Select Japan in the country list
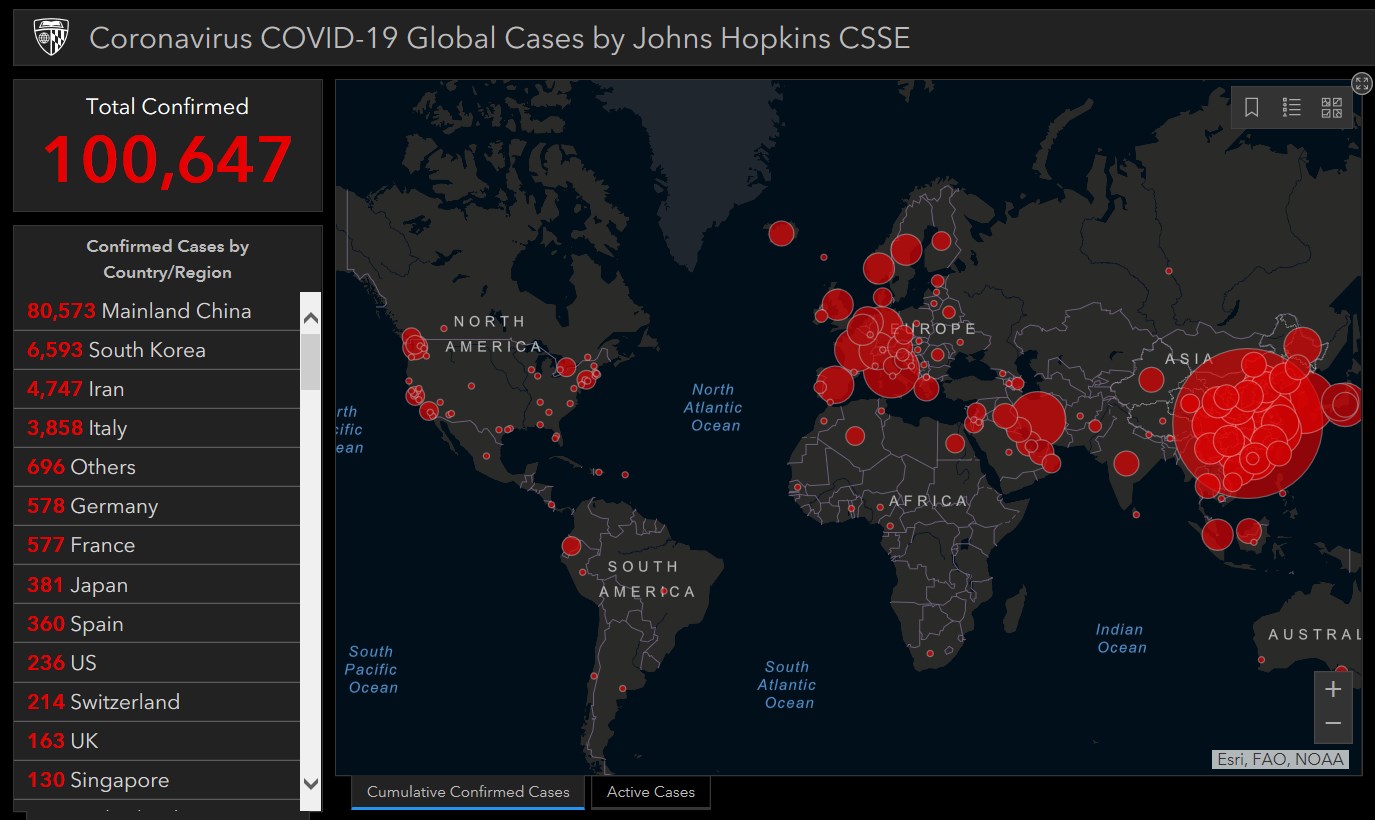The width and height of the screenshot is (1375, 820). click(157, 585)
